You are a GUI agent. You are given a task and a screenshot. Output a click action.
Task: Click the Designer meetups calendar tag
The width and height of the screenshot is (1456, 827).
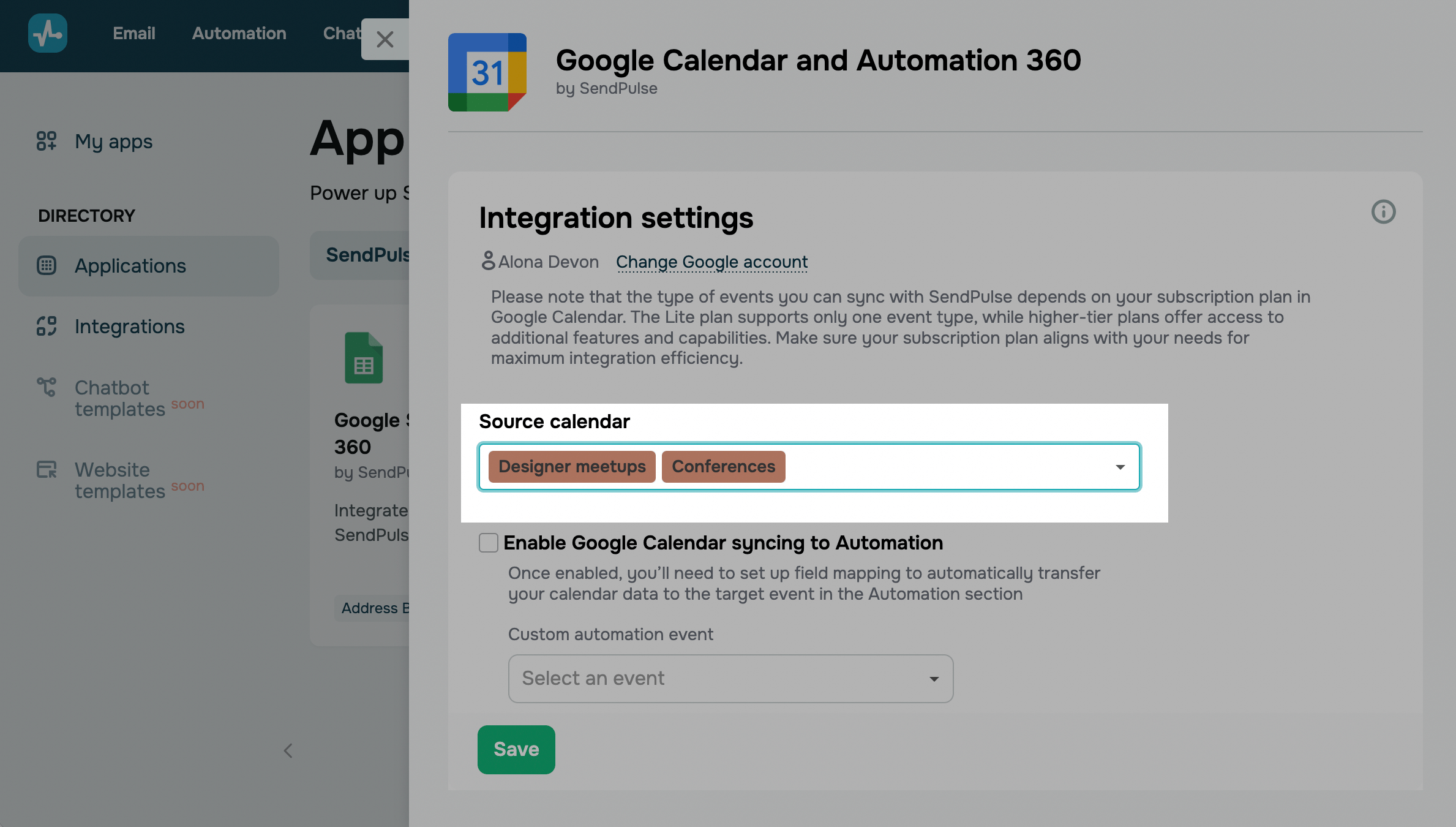click(x=571, y=467)
